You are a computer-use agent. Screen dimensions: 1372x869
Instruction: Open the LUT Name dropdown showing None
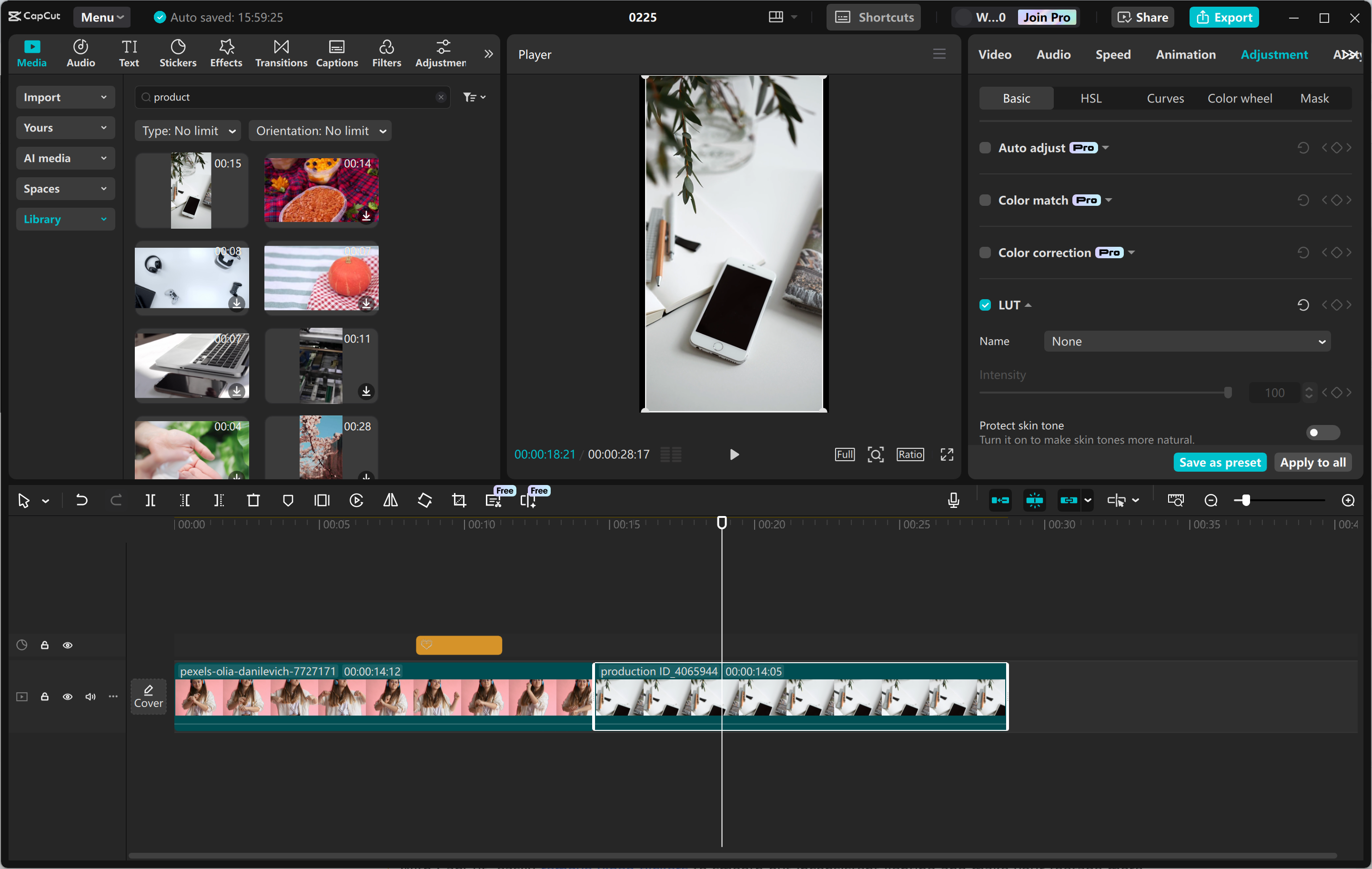[x=1186, y=341]
